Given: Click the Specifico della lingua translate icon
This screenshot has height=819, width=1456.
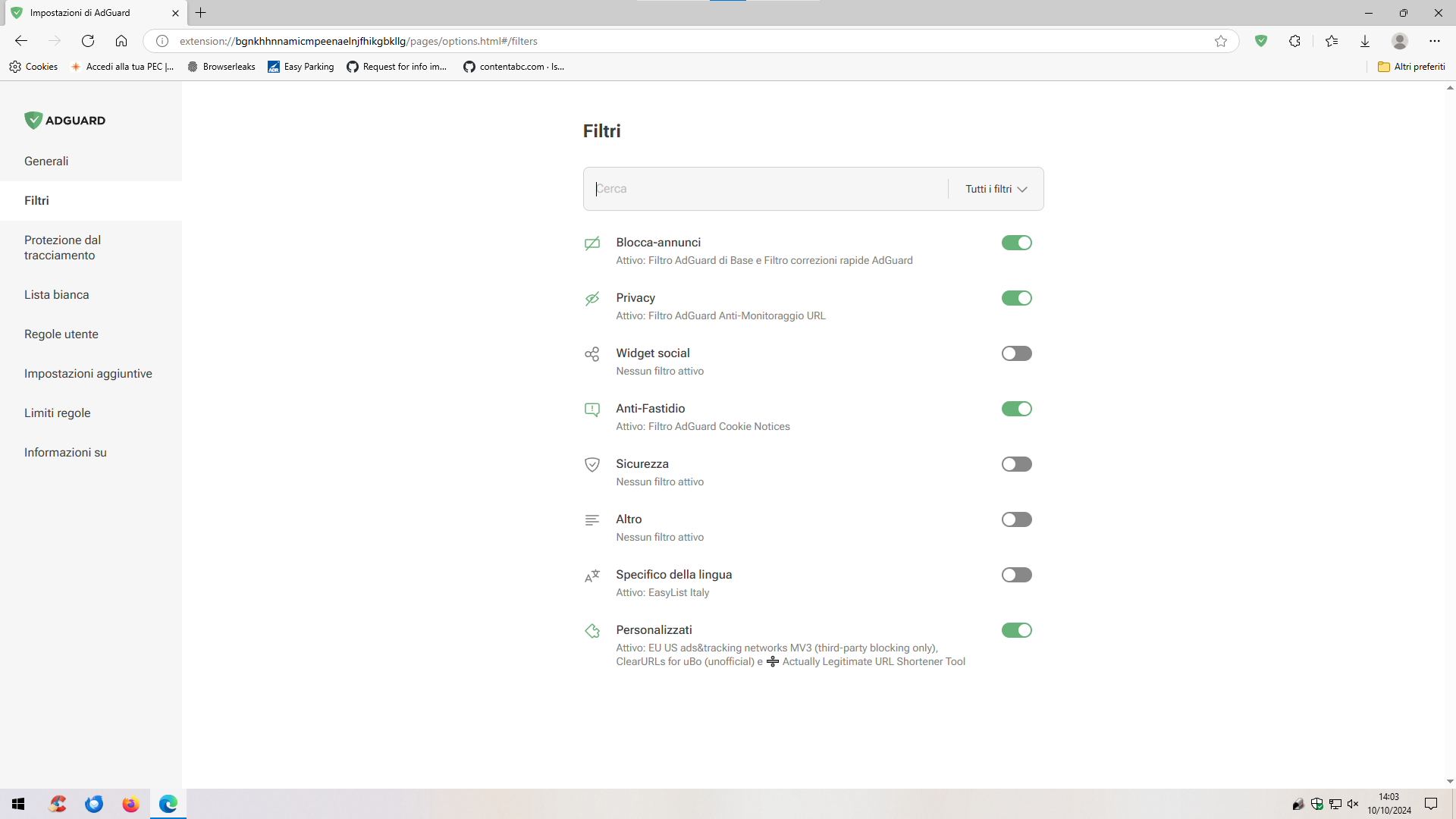Looking at the screenshot, I should pos(592,576).
